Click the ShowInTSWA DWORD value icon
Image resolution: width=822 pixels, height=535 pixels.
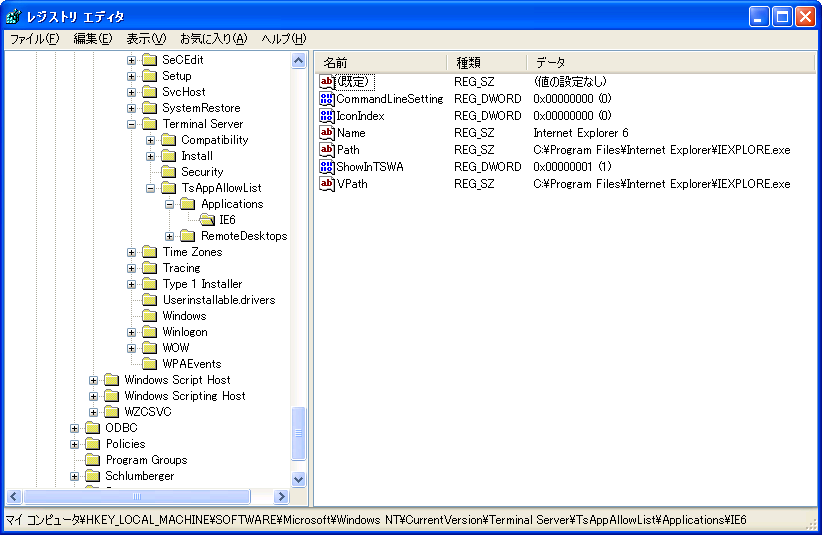pyautogui.click(x=326, y=167)
